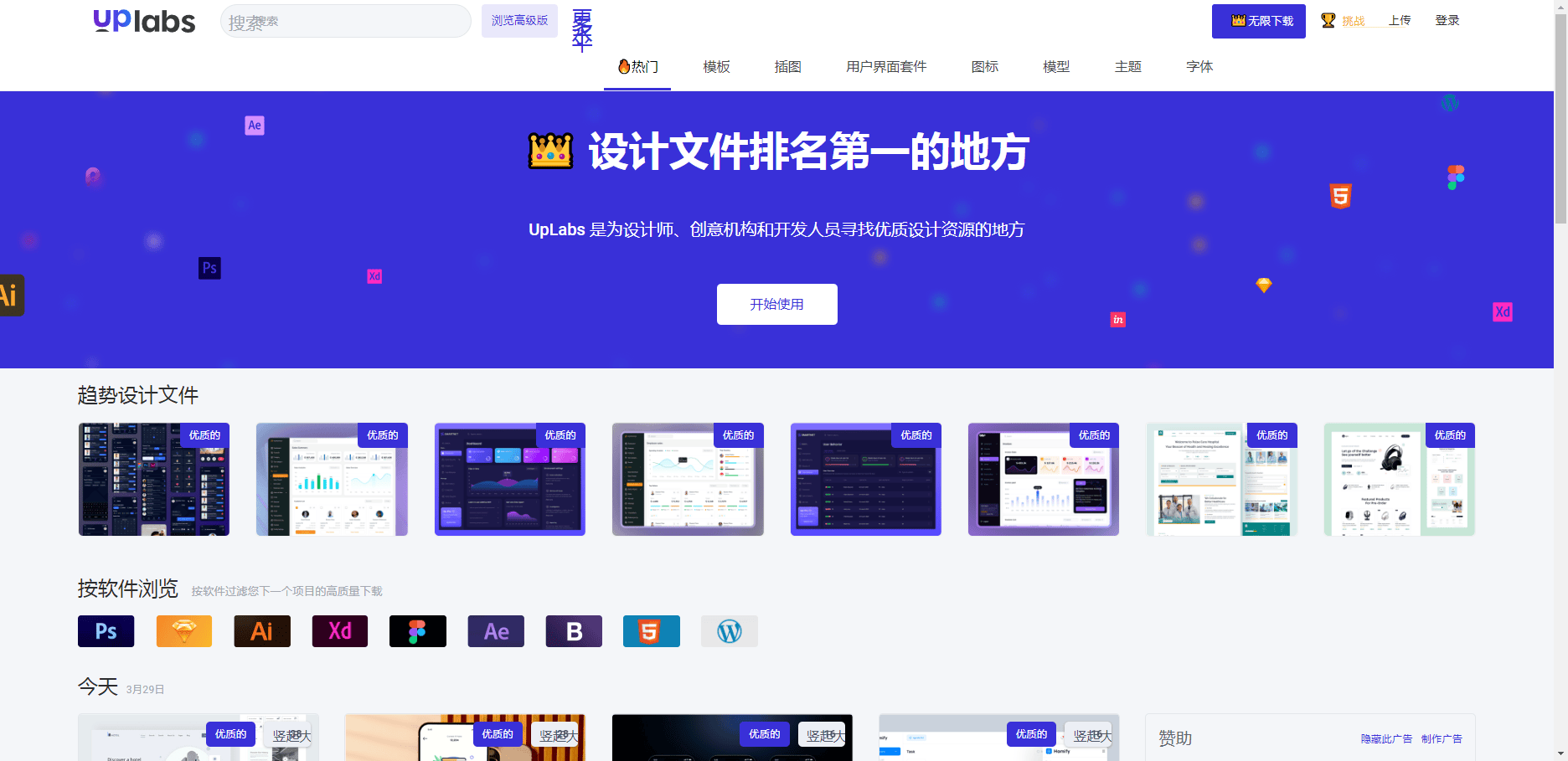Image resolution: width=1568 pixels, height=761 pixels.
Task: Select the Sketch software icon
Action: pyautogui.click(x=183, y=631)
